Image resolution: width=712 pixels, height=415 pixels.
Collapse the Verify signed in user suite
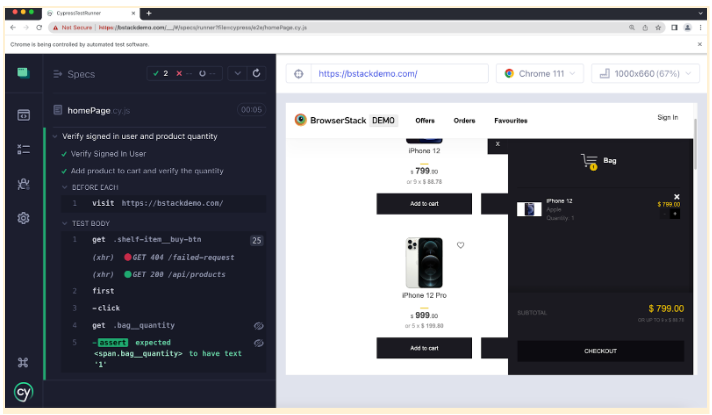[x=55, y=136]
